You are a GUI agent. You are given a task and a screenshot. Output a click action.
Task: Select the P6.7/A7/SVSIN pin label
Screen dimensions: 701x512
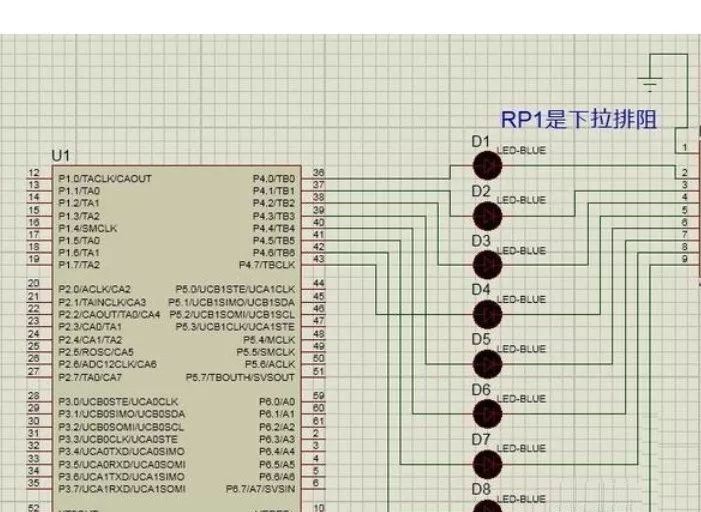261,489
